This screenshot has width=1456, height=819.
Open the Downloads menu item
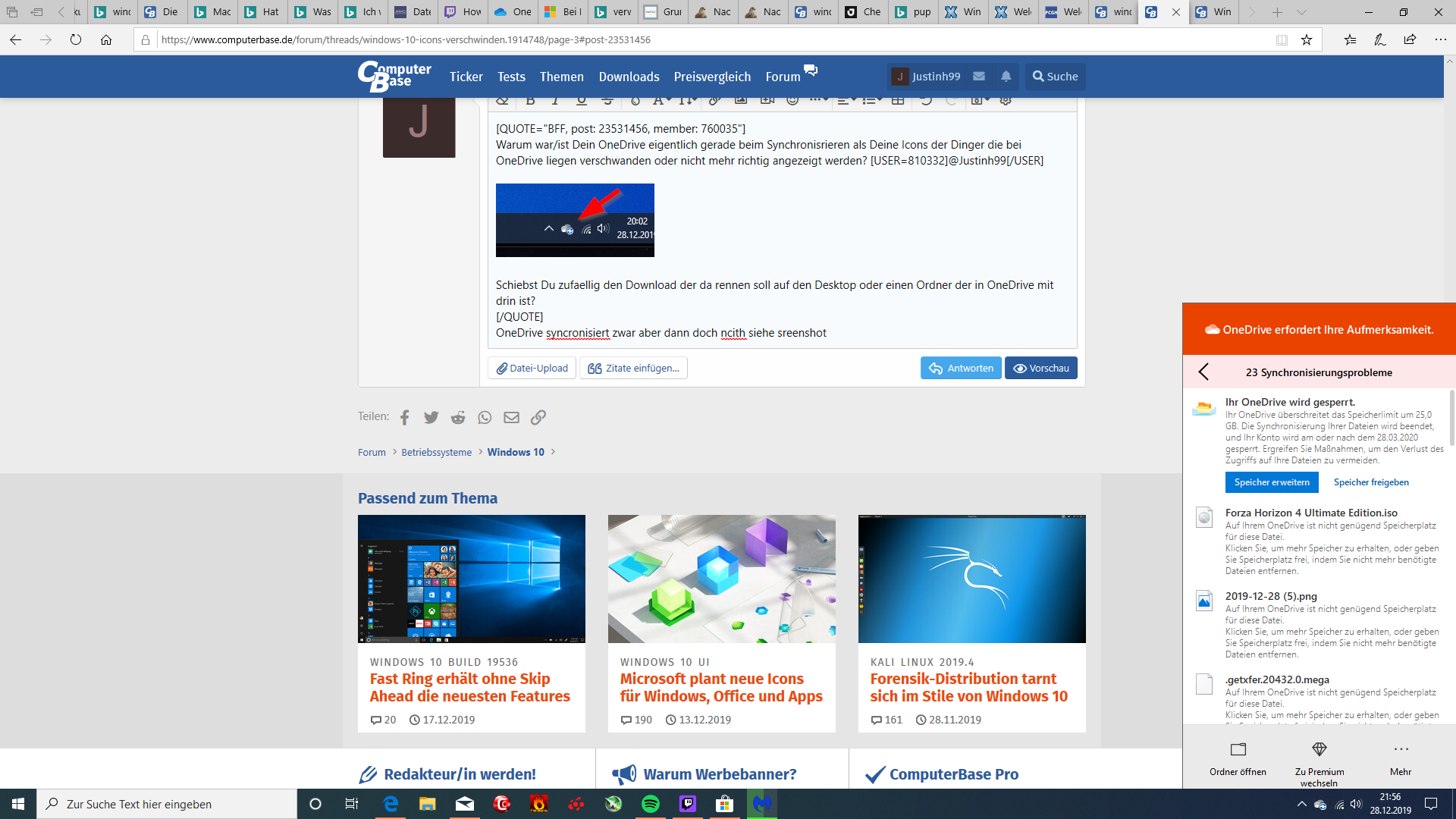tap(629, 77)
